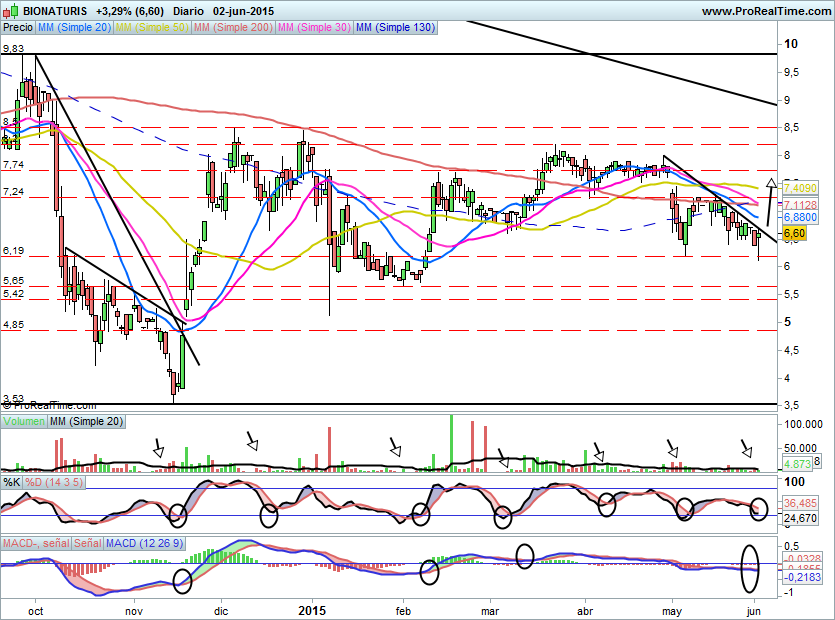This screenshot has height=620, width=835.
Task: Open the Volumen indicator label
Action: pyautogui.click(x=24, y=421)
